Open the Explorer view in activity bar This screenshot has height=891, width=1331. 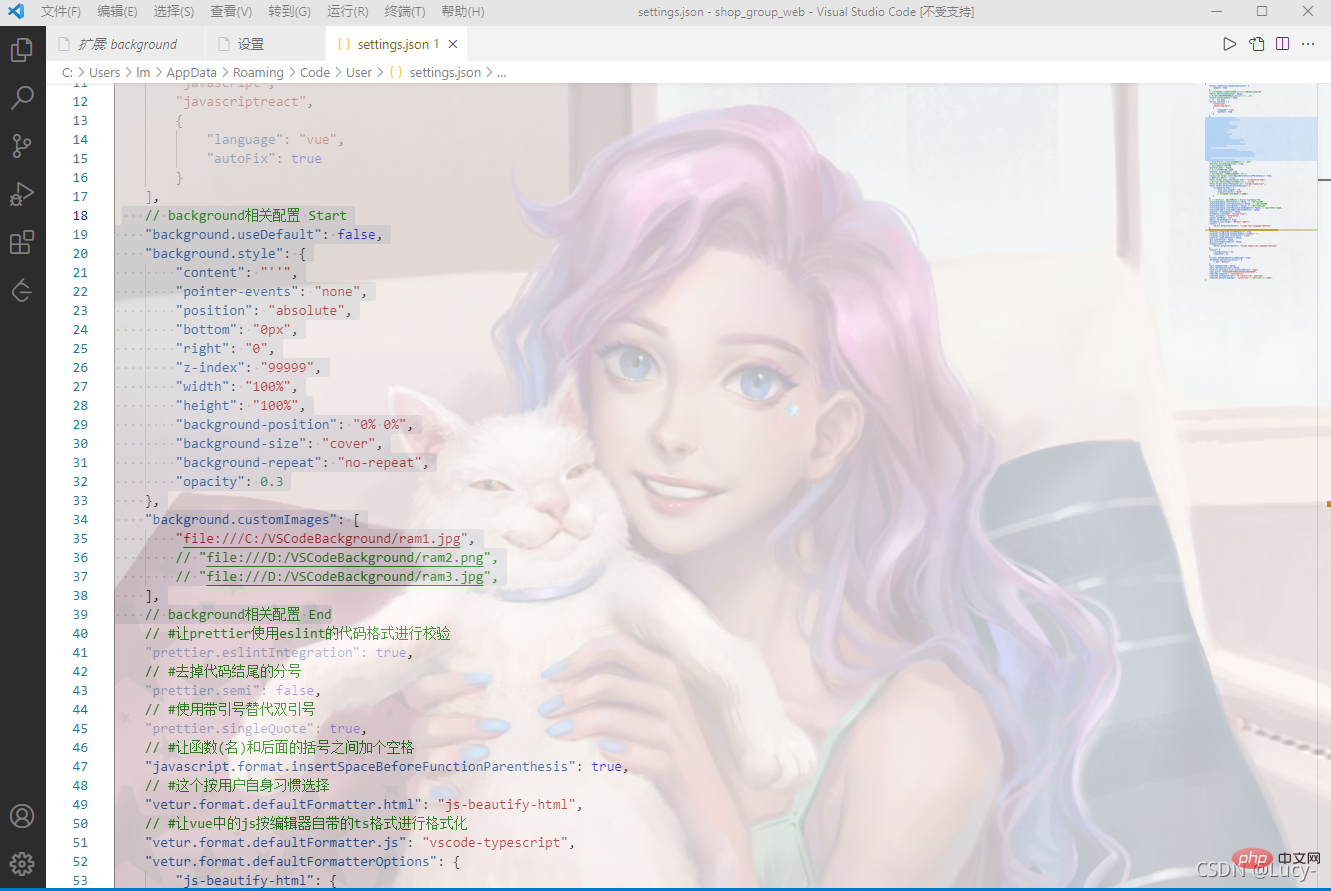click(22, 50)
